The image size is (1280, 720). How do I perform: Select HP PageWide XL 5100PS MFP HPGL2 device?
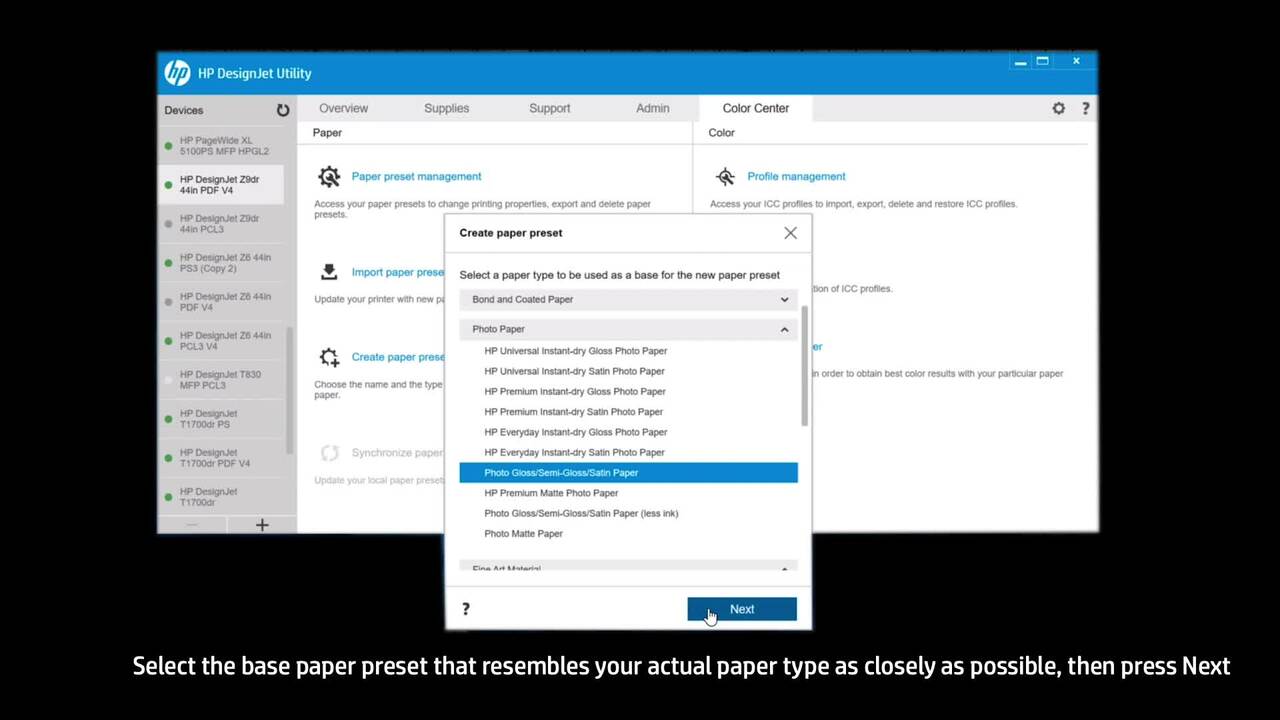coord(221,146)
